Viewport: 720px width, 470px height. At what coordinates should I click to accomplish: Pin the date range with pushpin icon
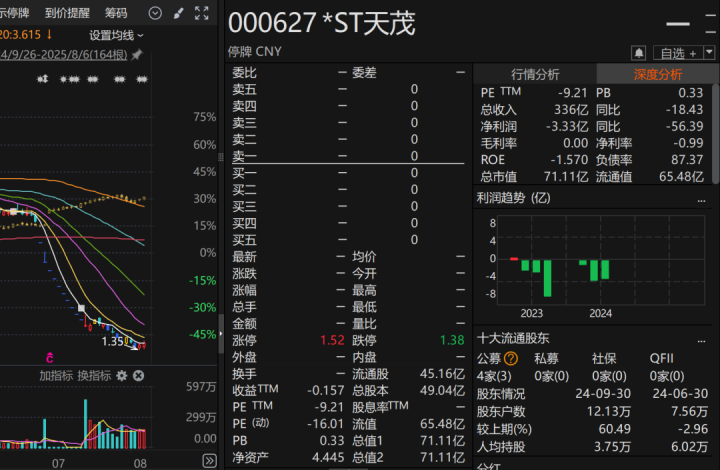coord(137,55)
